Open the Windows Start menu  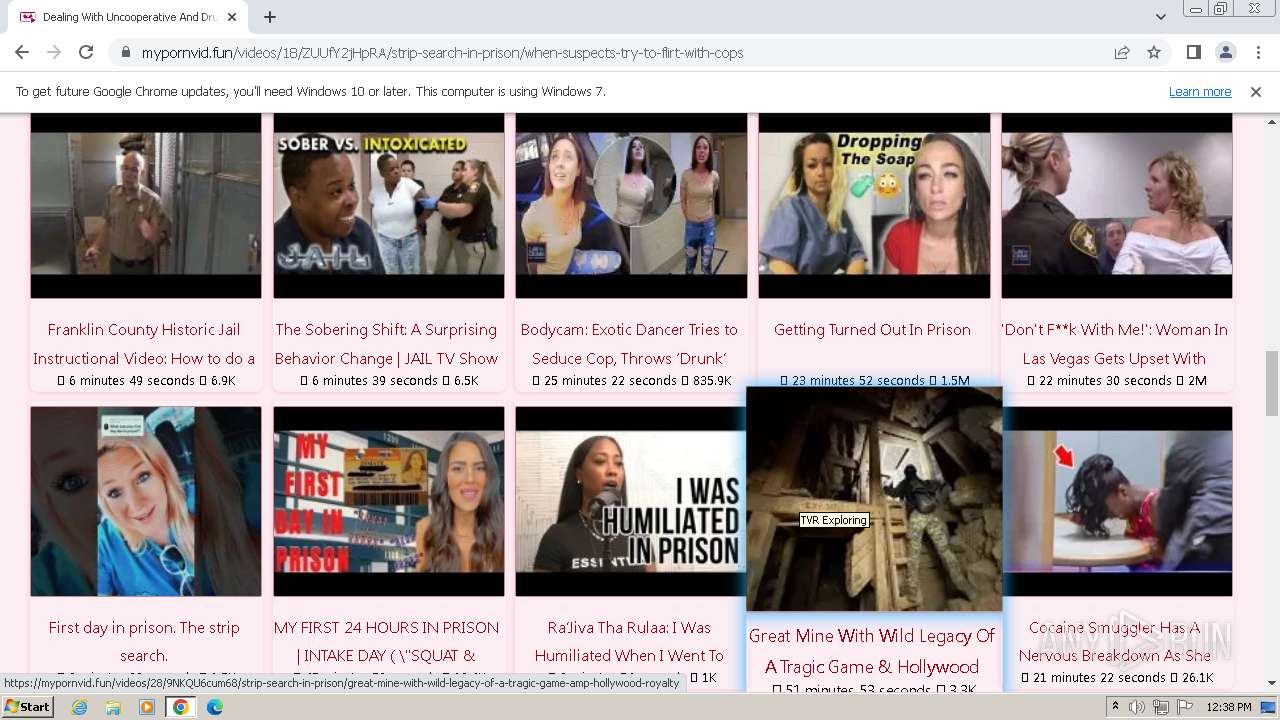pos(27,706)
